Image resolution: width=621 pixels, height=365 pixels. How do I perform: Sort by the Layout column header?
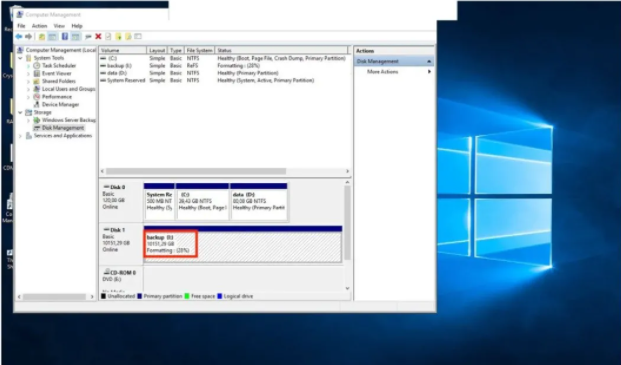157,50
